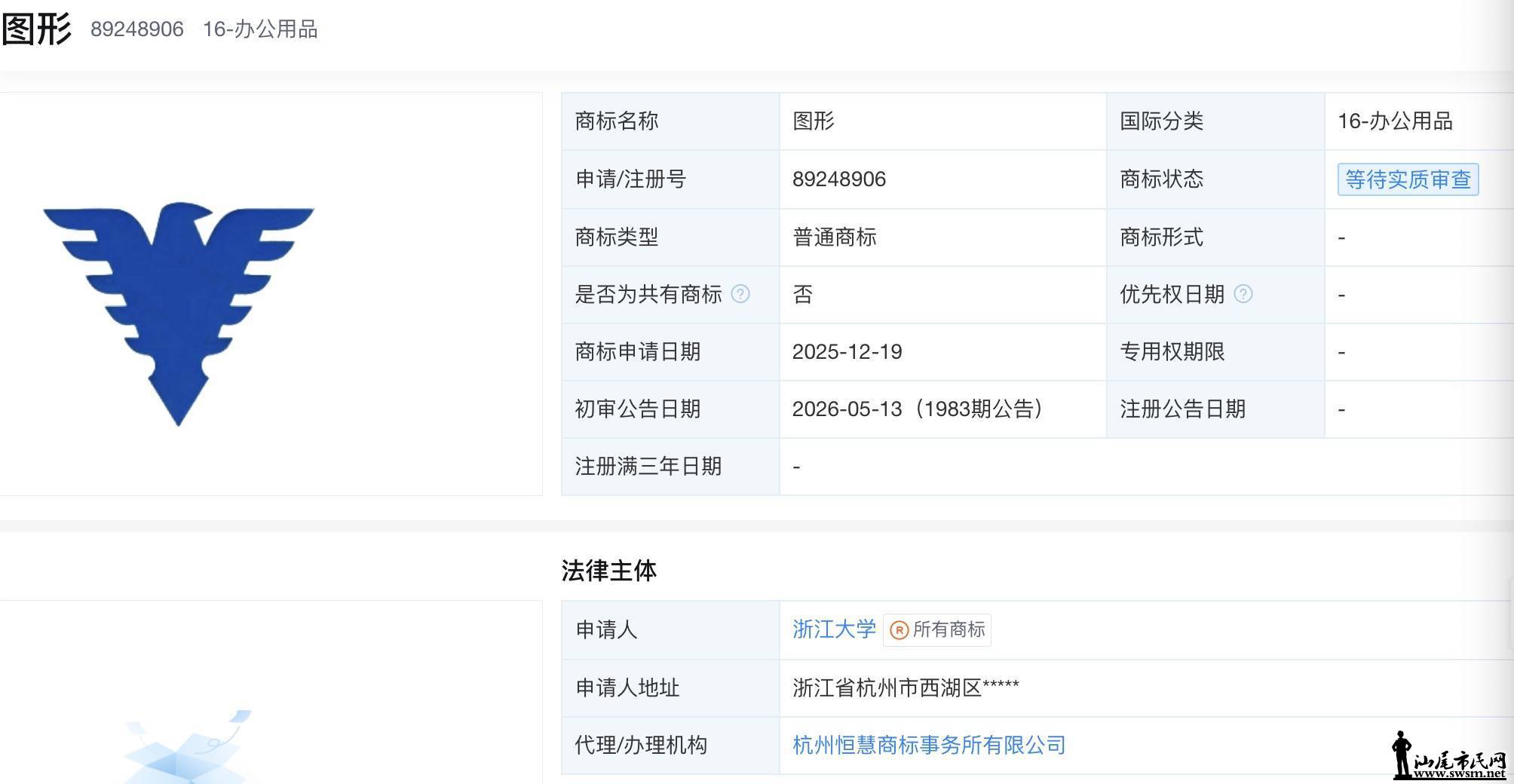1514x784 pixels.
Task: Click the 等待实质审查 status tag
Action: tap(1408, 179)
